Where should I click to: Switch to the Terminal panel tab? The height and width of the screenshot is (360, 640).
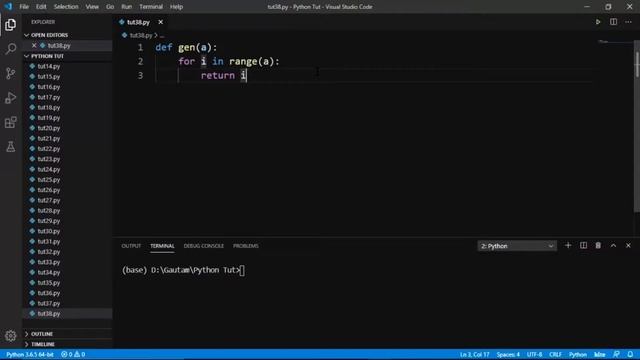(162, 246)
